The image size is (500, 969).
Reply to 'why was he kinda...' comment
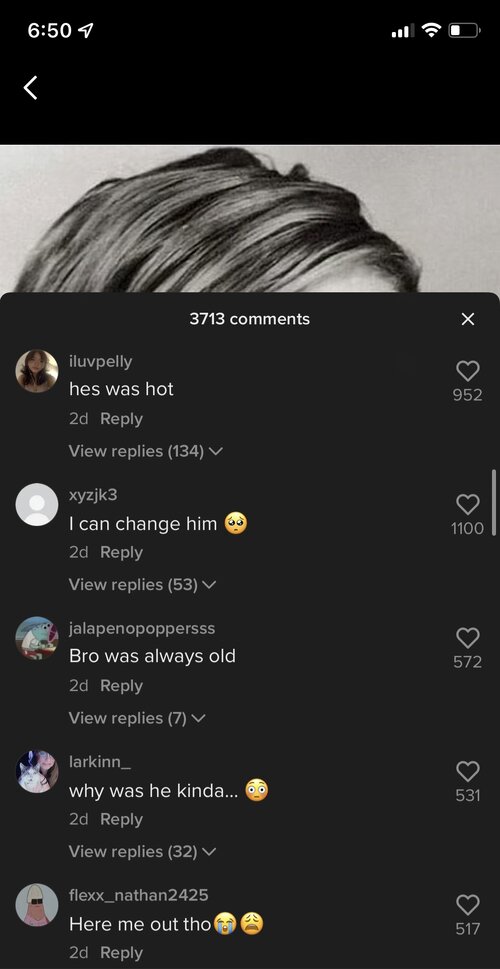(121, 819)
